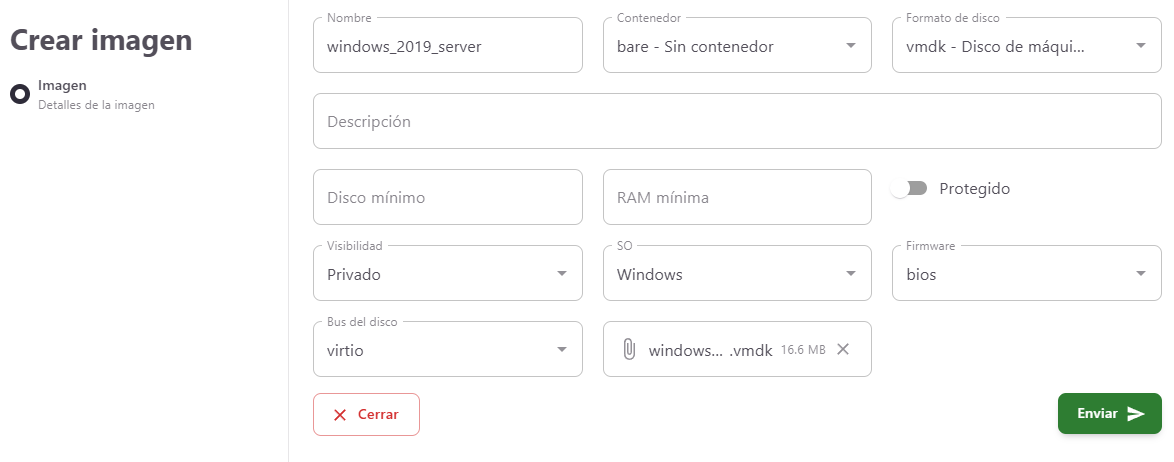Expand the SO dropdown showing Windows
Screen dimensions: 1174x462
[737, 273]
